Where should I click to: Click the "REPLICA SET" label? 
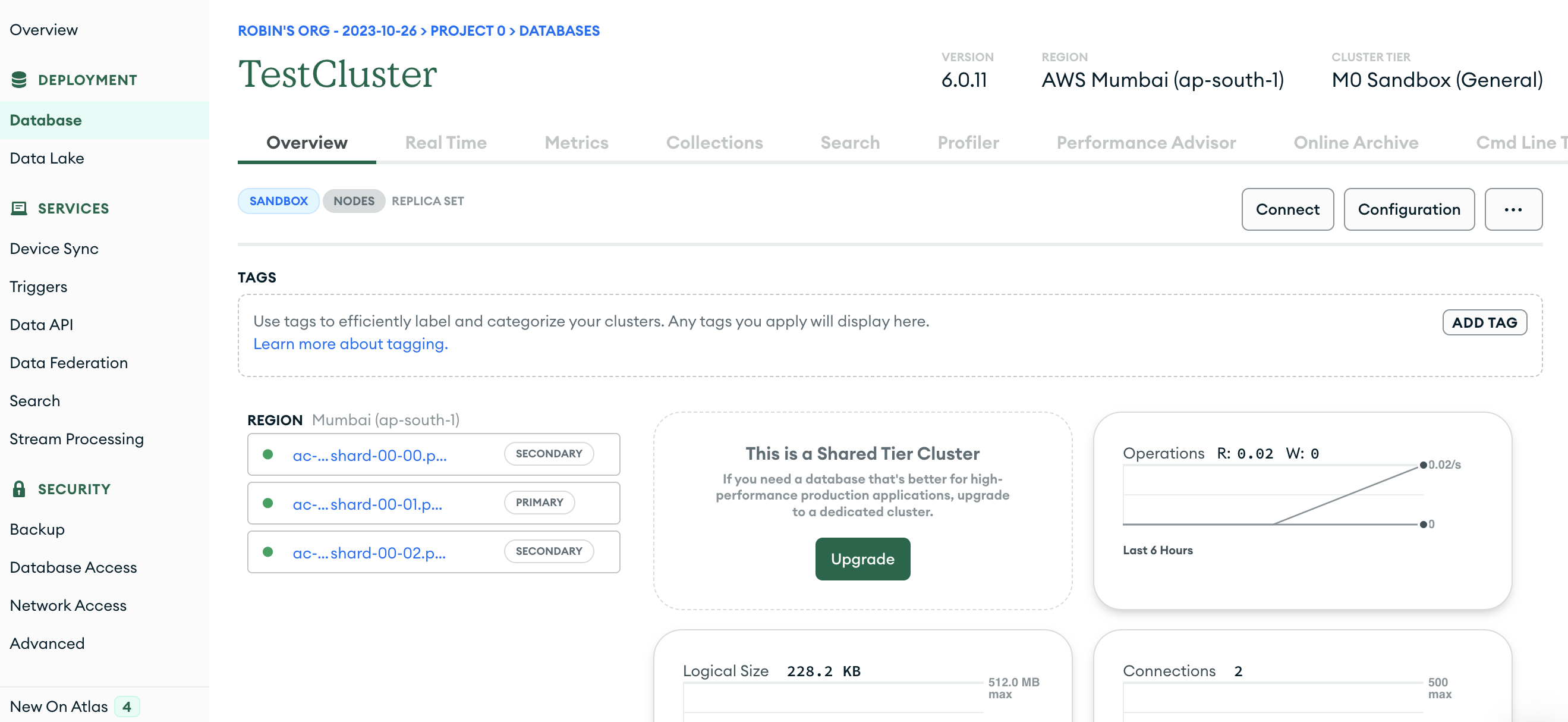427,201
